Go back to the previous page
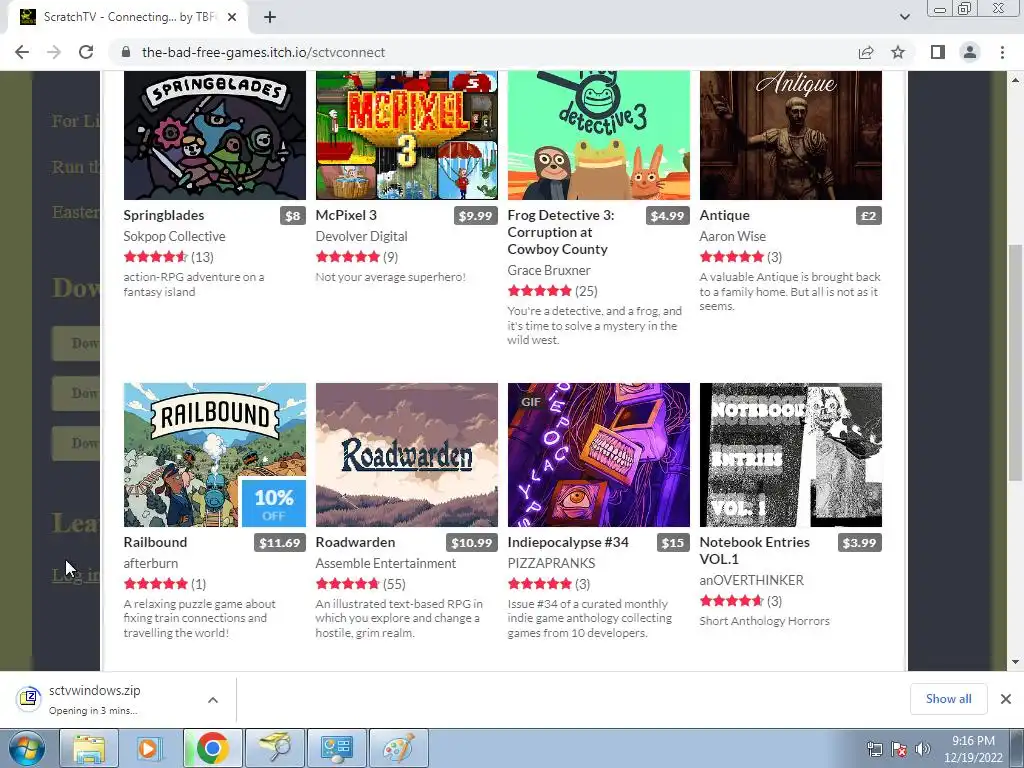1024x768 pixels. click(x=22, y=52)
